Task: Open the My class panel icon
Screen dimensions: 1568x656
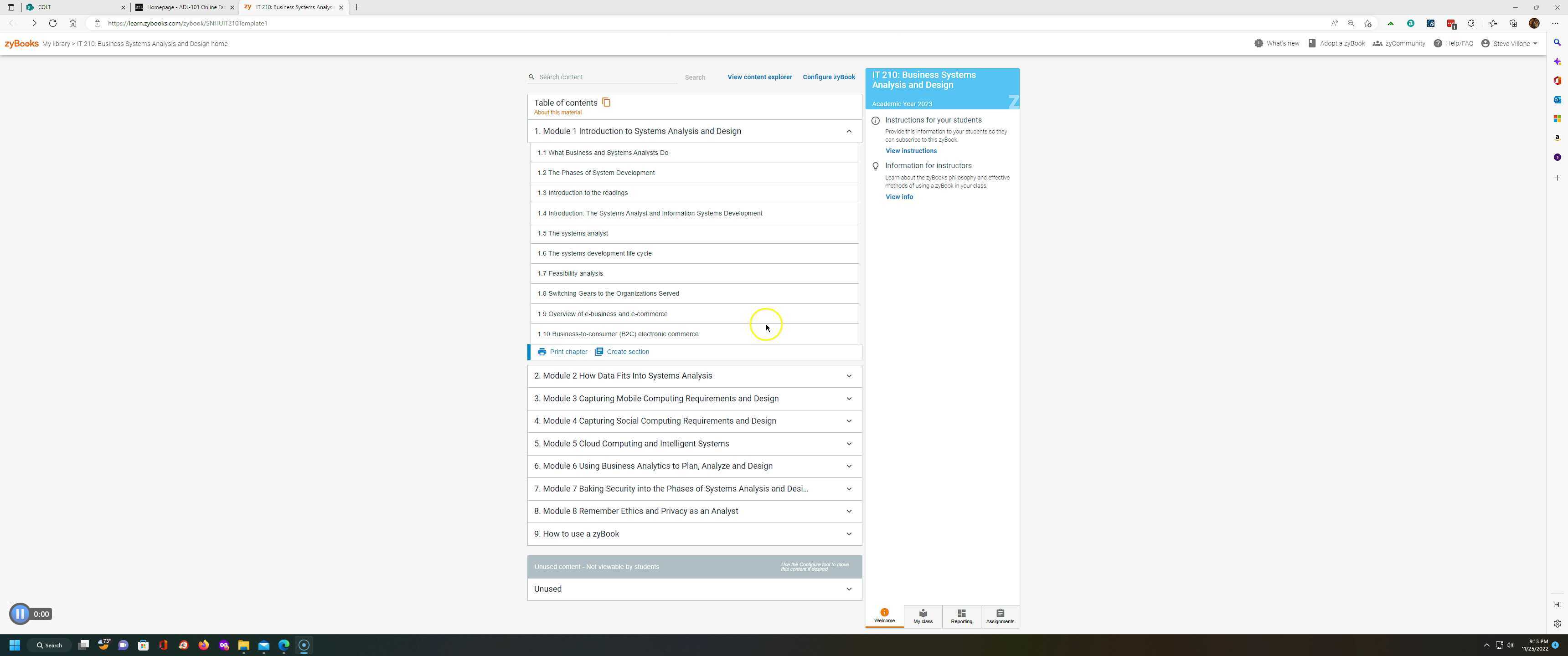Action: point(922,613)
